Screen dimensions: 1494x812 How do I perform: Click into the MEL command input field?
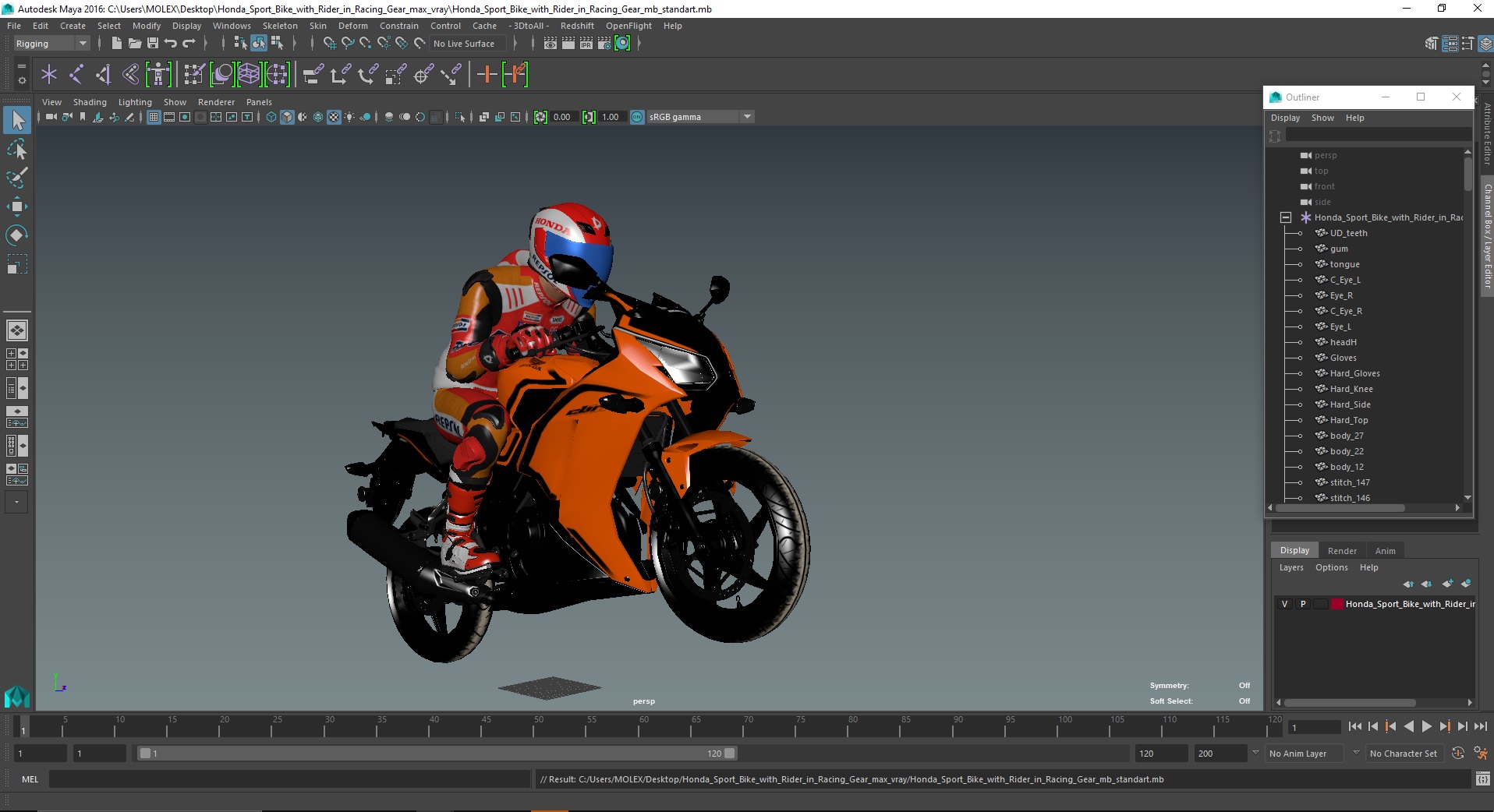tap(289, 779)
